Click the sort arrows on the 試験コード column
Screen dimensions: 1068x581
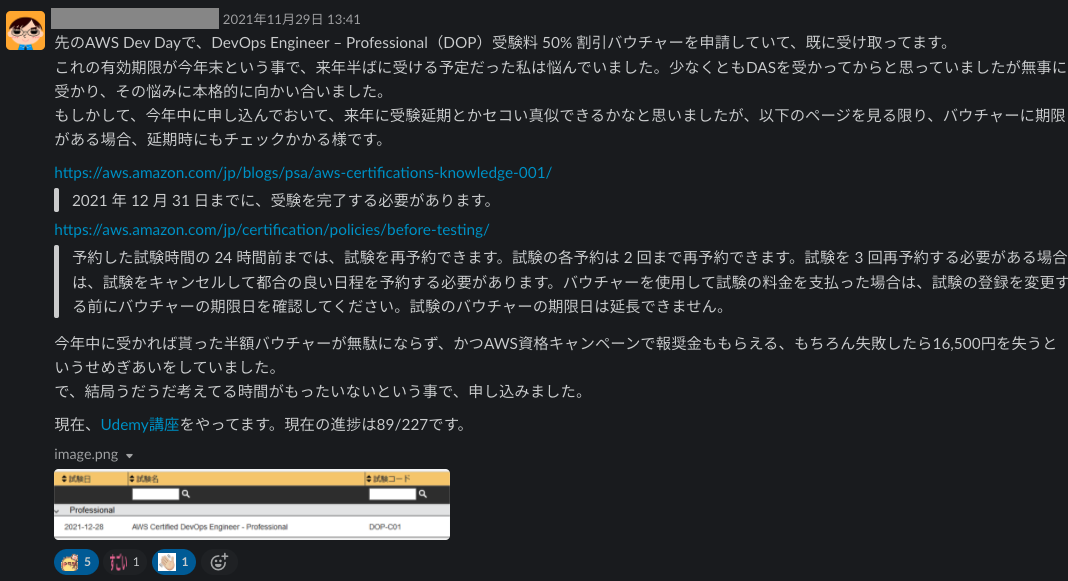tap(369, 477)
